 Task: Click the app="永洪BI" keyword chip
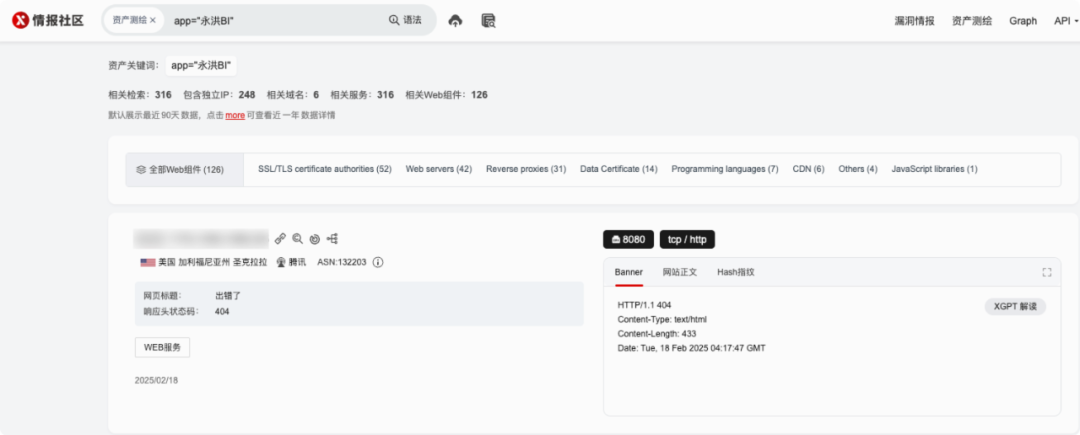pos(201,66)
